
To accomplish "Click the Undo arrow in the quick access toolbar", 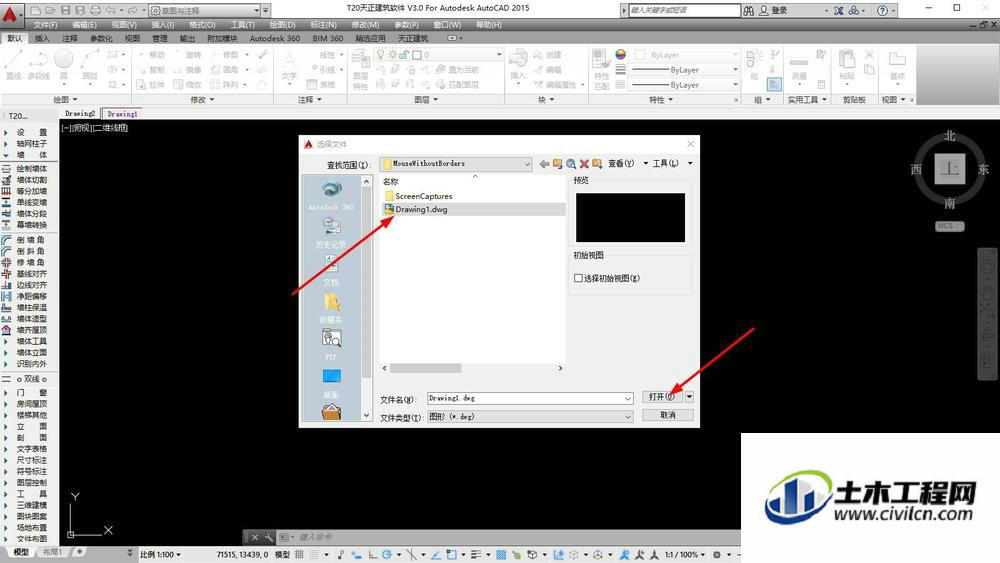I will coord(111,11).
